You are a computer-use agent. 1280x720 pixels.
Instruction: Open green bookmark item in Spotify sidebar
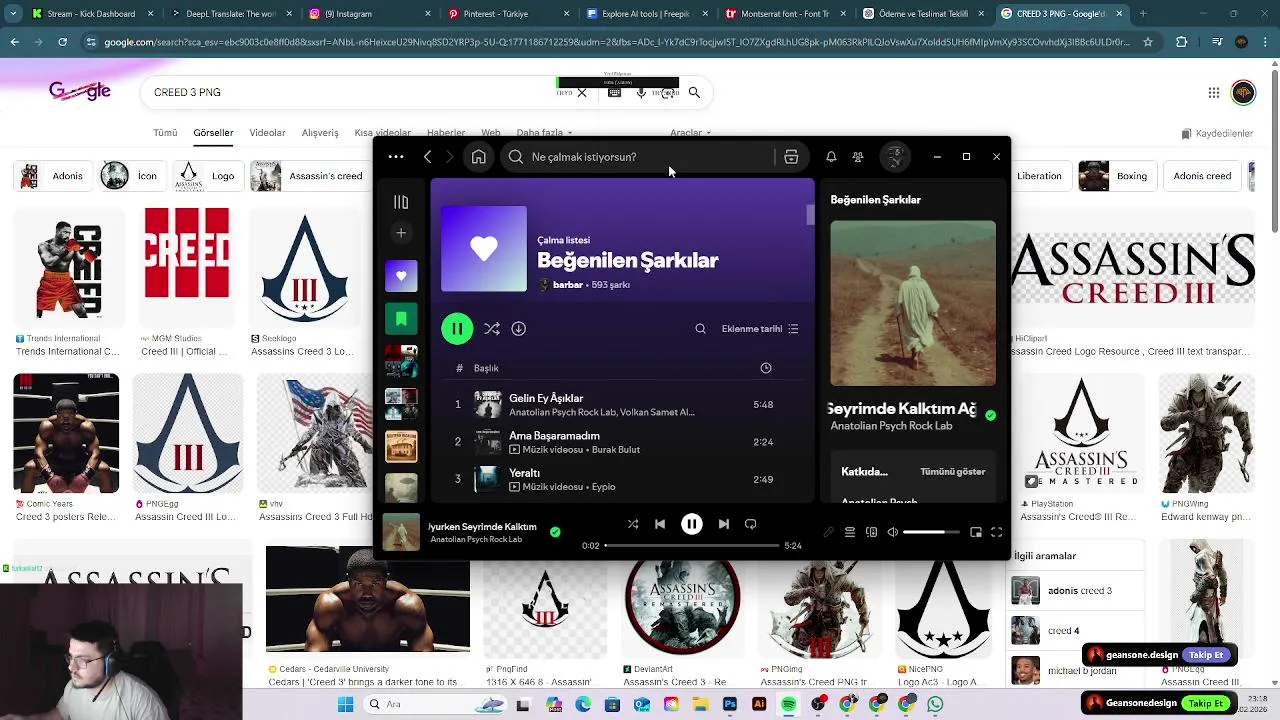click(x=401, y=319)
